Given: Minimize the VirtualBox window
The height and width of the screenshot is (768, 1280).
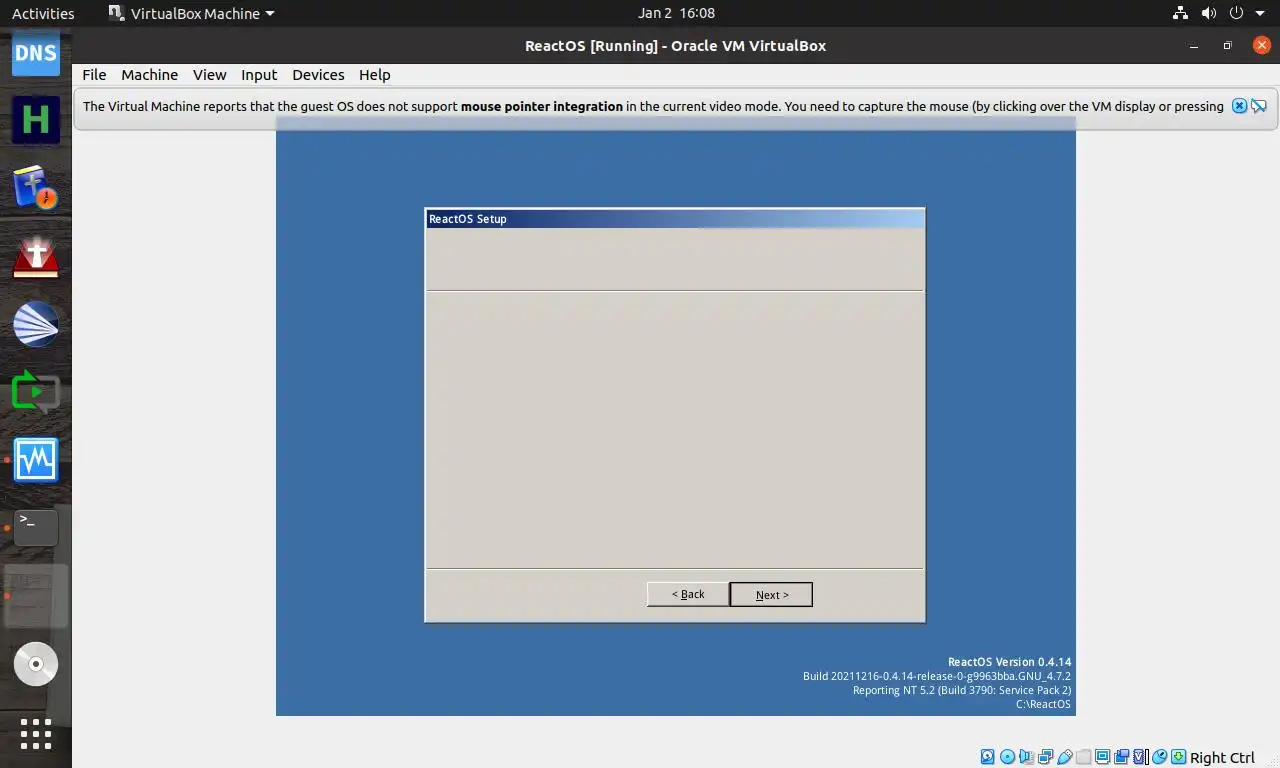Looking at the screenshot, I should point(1193,45).
